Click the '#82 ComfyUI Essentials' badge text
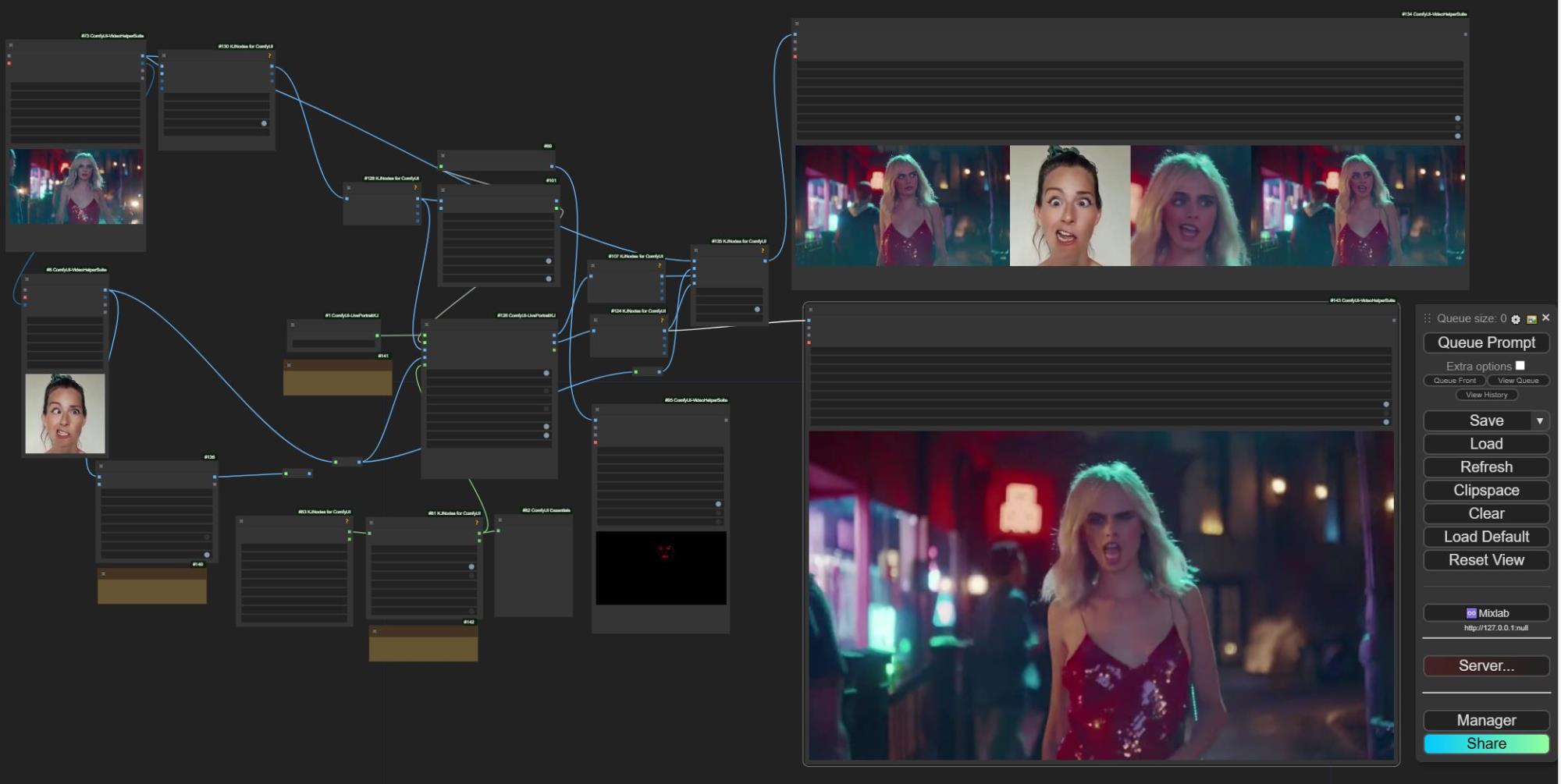The image size is (1561, 784). click(546, 510)
